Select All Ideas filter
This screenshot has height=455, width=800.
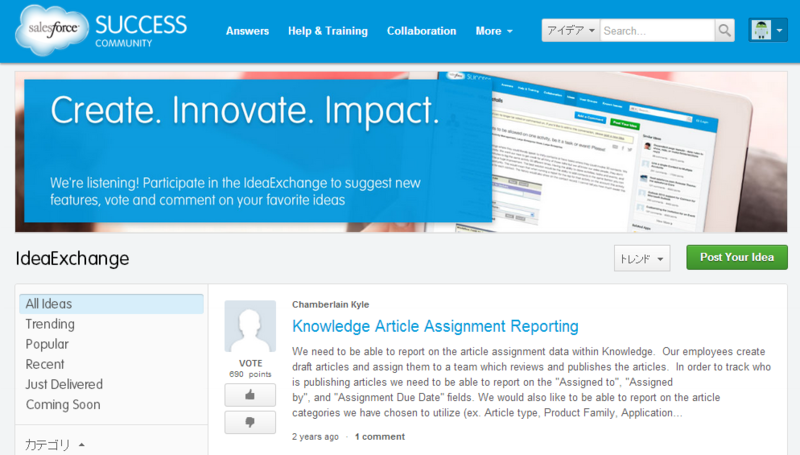pos(111,304)
